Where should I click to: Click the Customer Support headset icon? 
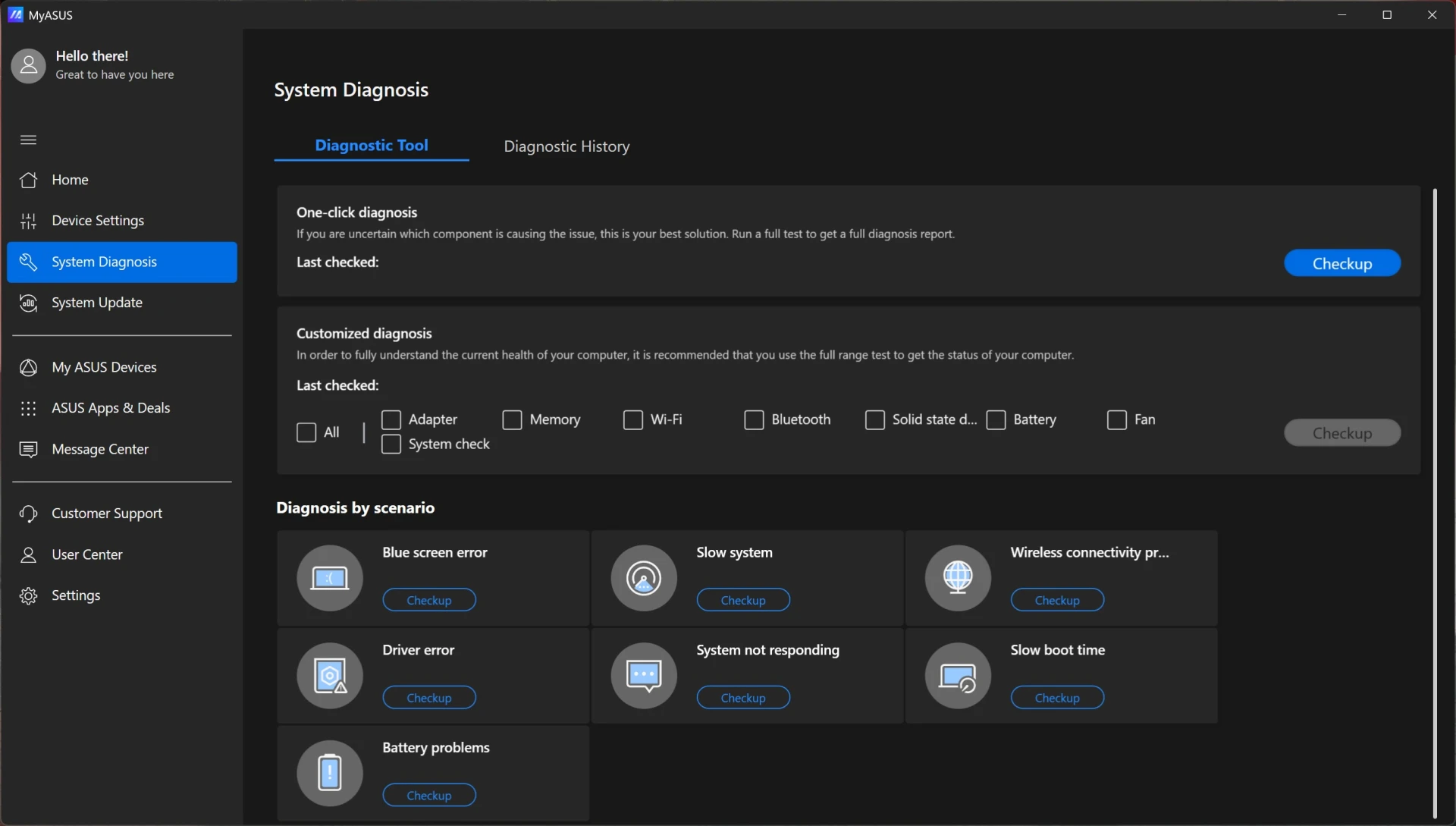click(28, 514)
